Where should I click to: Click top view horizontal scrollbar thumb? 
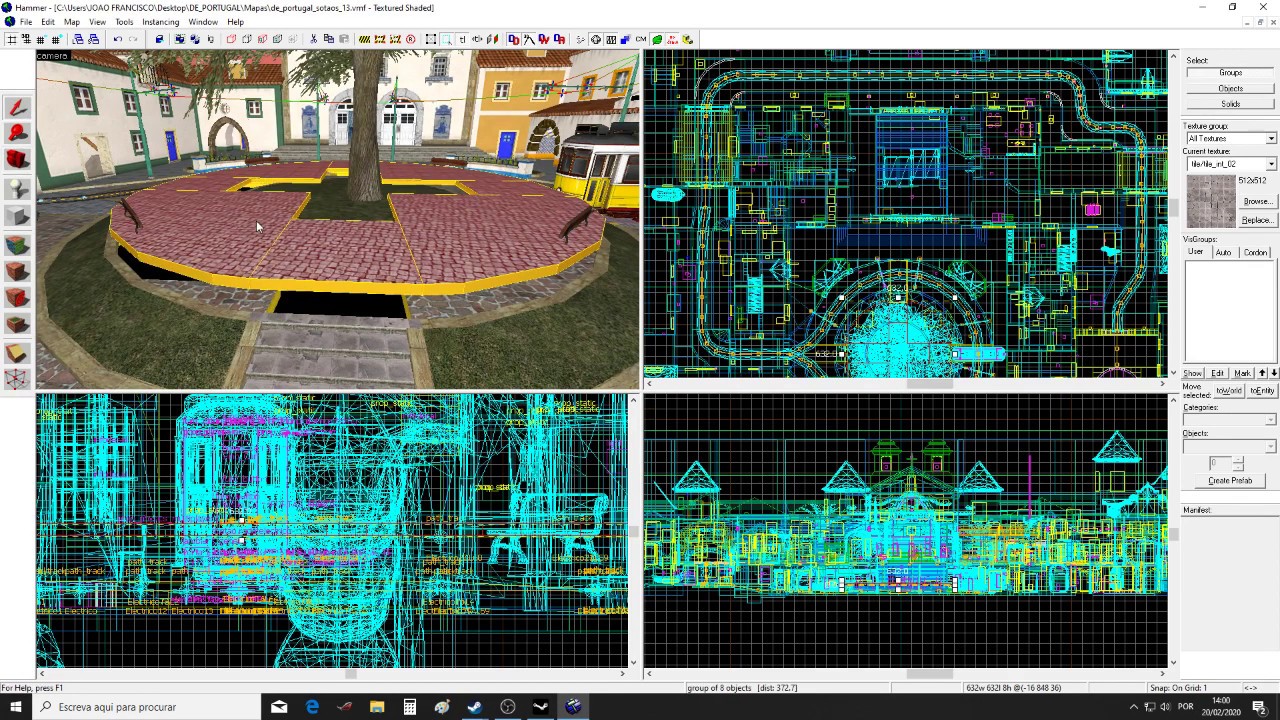click(x=930, y=384)
